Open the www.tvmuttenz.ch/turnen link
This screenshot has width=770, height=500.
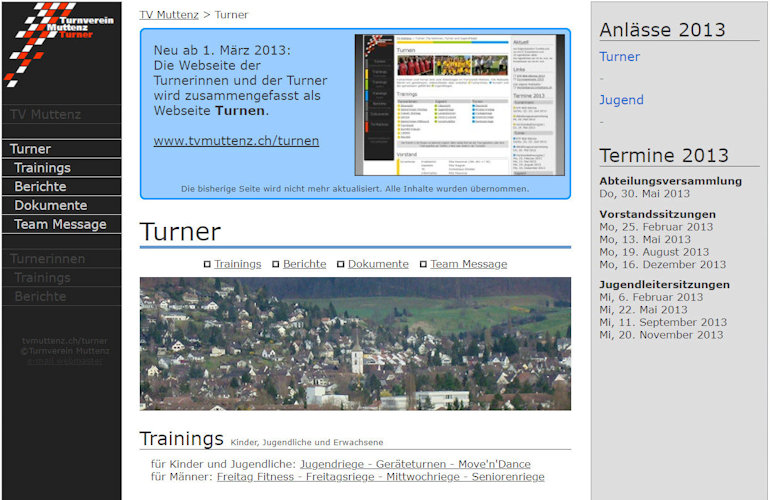(236, 141)
